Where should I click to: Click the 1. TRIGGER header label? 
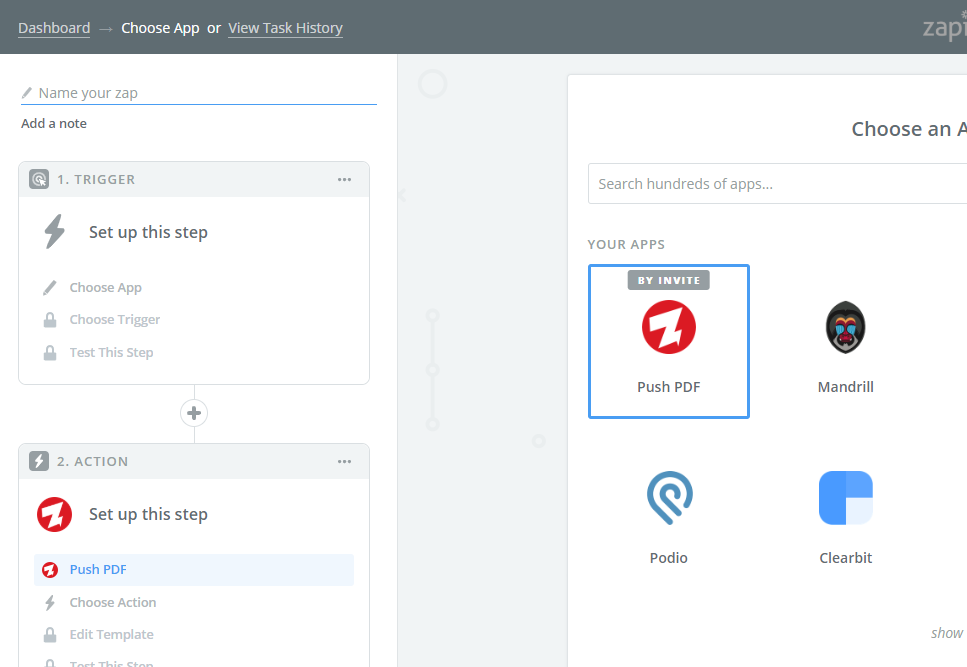(x=96, y=179)
